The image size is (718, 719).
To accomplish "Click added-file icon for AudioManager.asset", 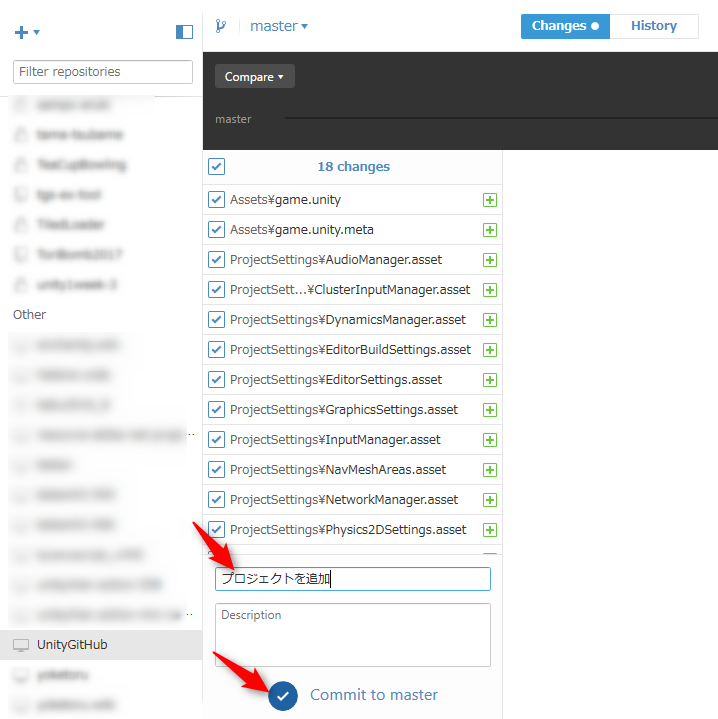I will point(490,260).
